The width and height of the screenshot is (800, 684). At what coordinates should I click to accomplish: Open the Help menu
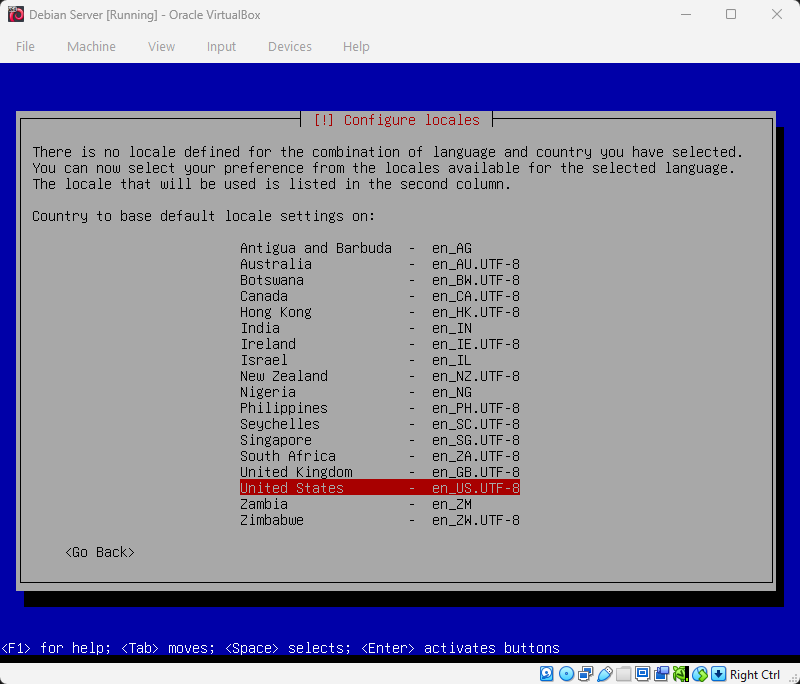tap(356, 46)
